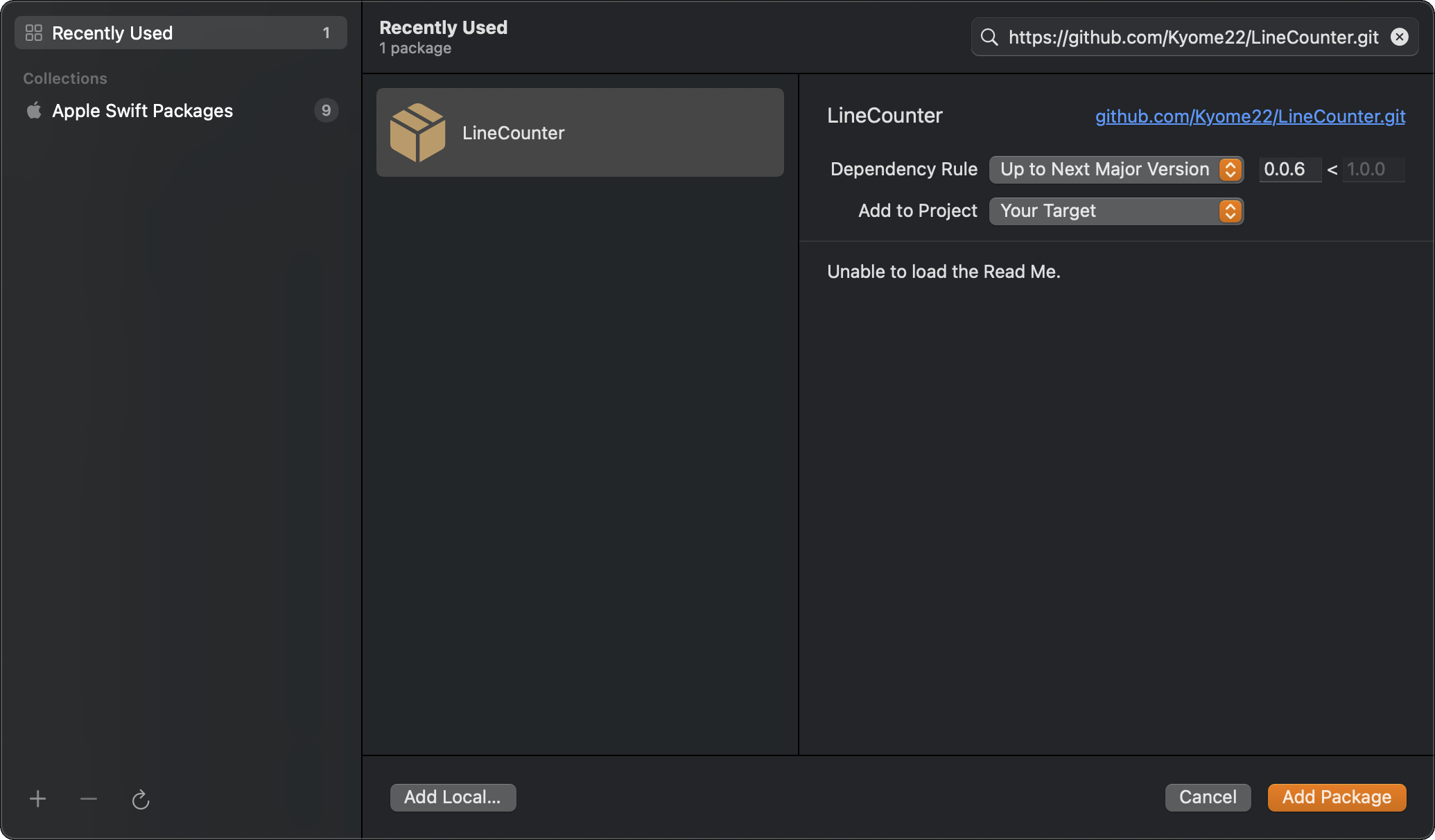Edit the minimum version 0.0.6 field
1435x840 pixels.
click(1289, 170)
